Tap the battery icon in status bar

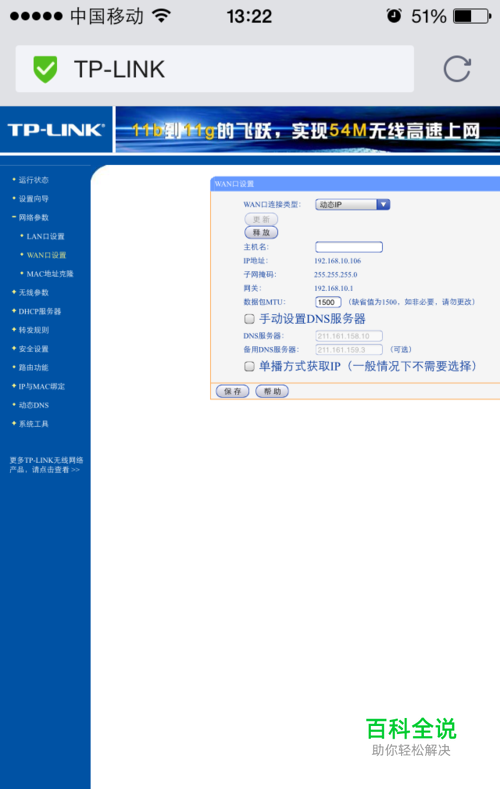472,16
